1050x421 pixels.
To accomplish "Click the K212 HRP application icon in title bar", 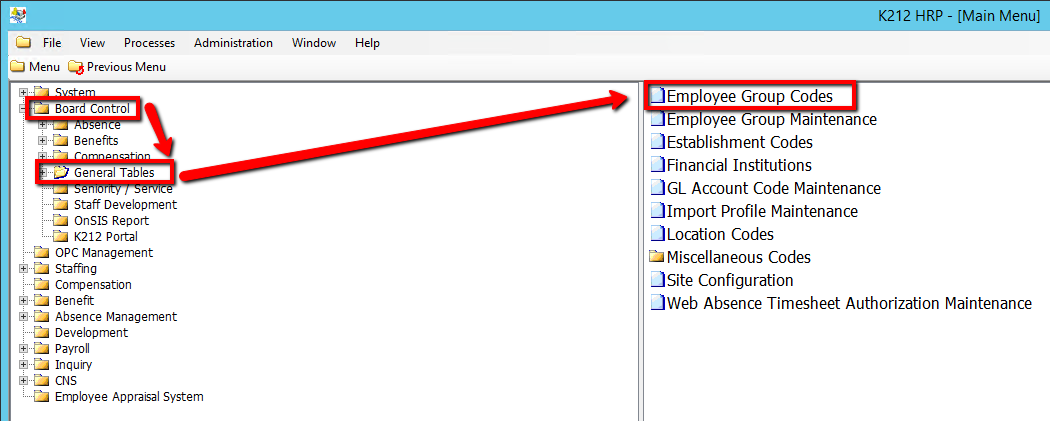I will [17, 15].
